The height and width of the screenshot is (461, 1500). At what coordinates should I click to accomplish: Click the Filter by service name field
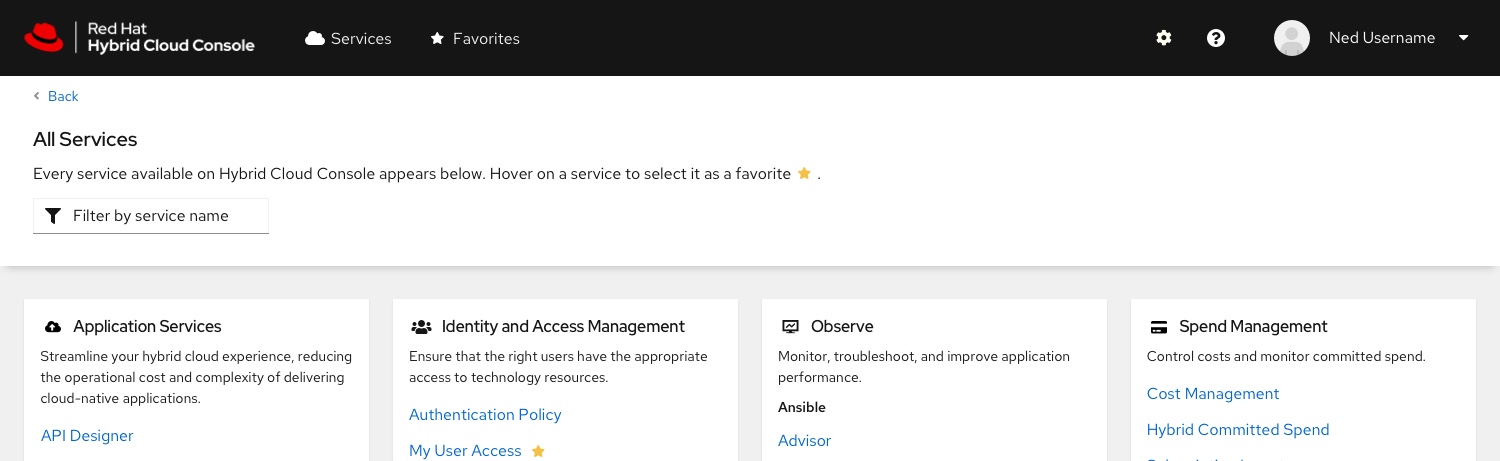pos(151,216)
